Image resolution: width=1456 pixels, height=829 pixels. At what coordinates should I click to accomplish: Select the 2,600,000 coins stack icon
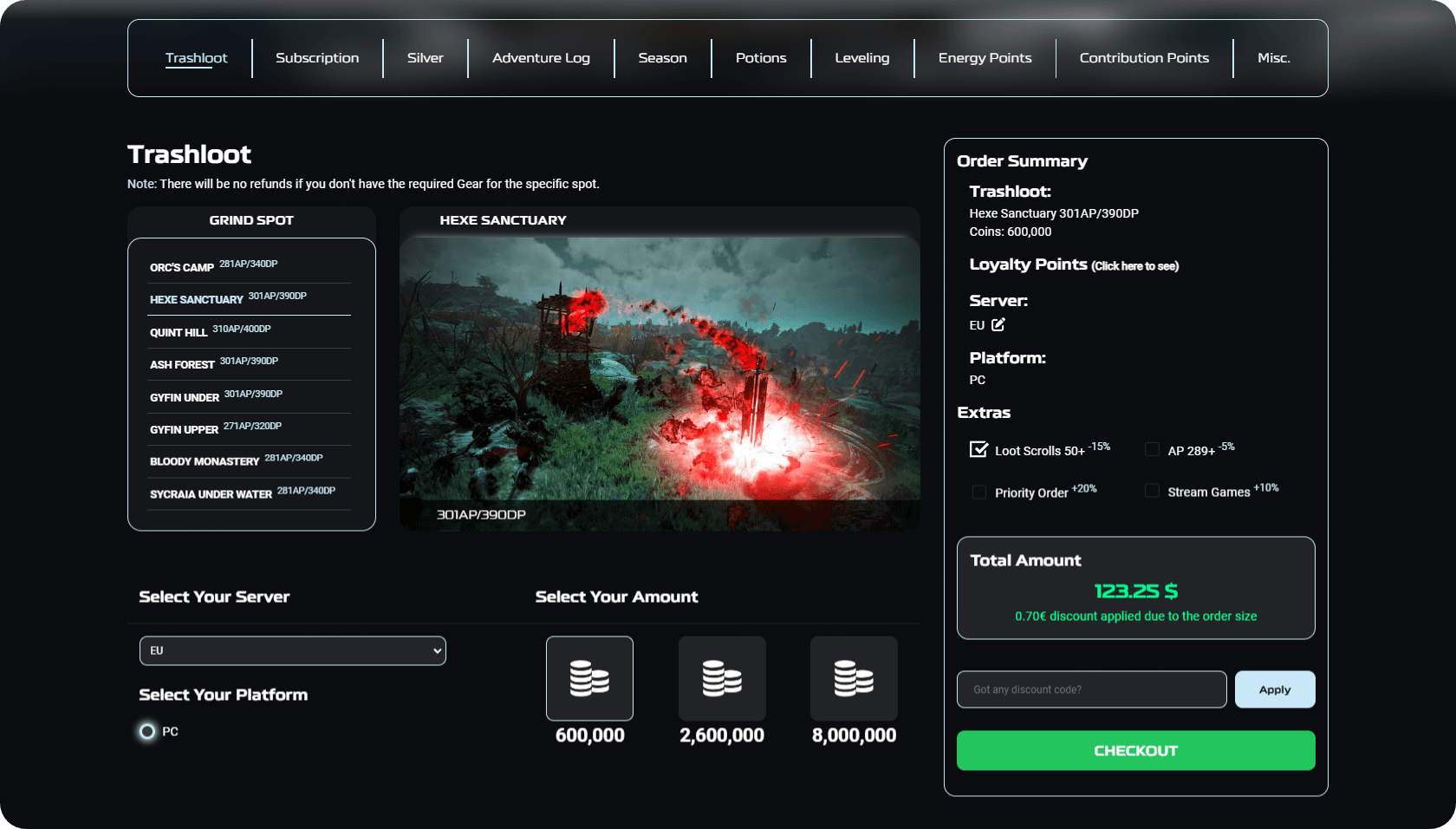pos(722,678)
